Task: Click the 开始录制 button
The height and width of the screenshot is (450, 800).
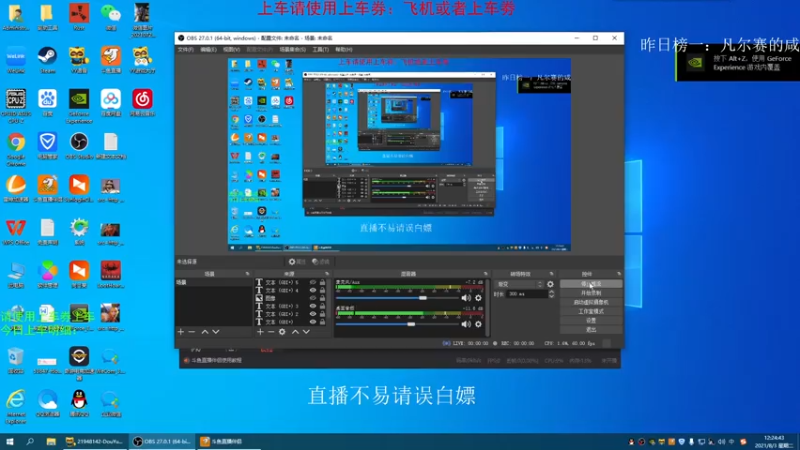Action: click(591, 293)
